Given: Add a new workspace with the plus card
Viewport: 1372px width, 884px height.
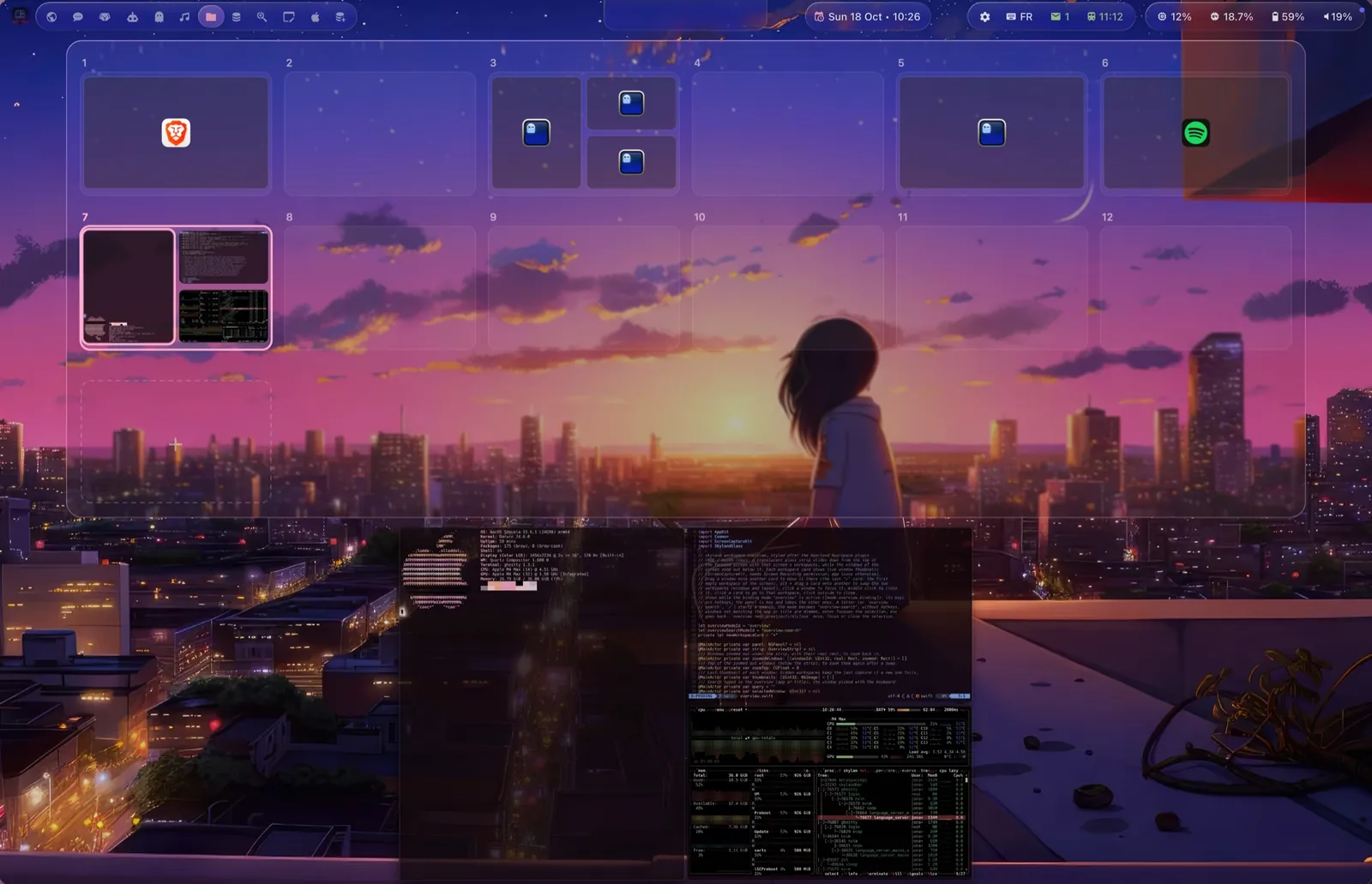Looking at the screenshot, I should tap(176, 443).
